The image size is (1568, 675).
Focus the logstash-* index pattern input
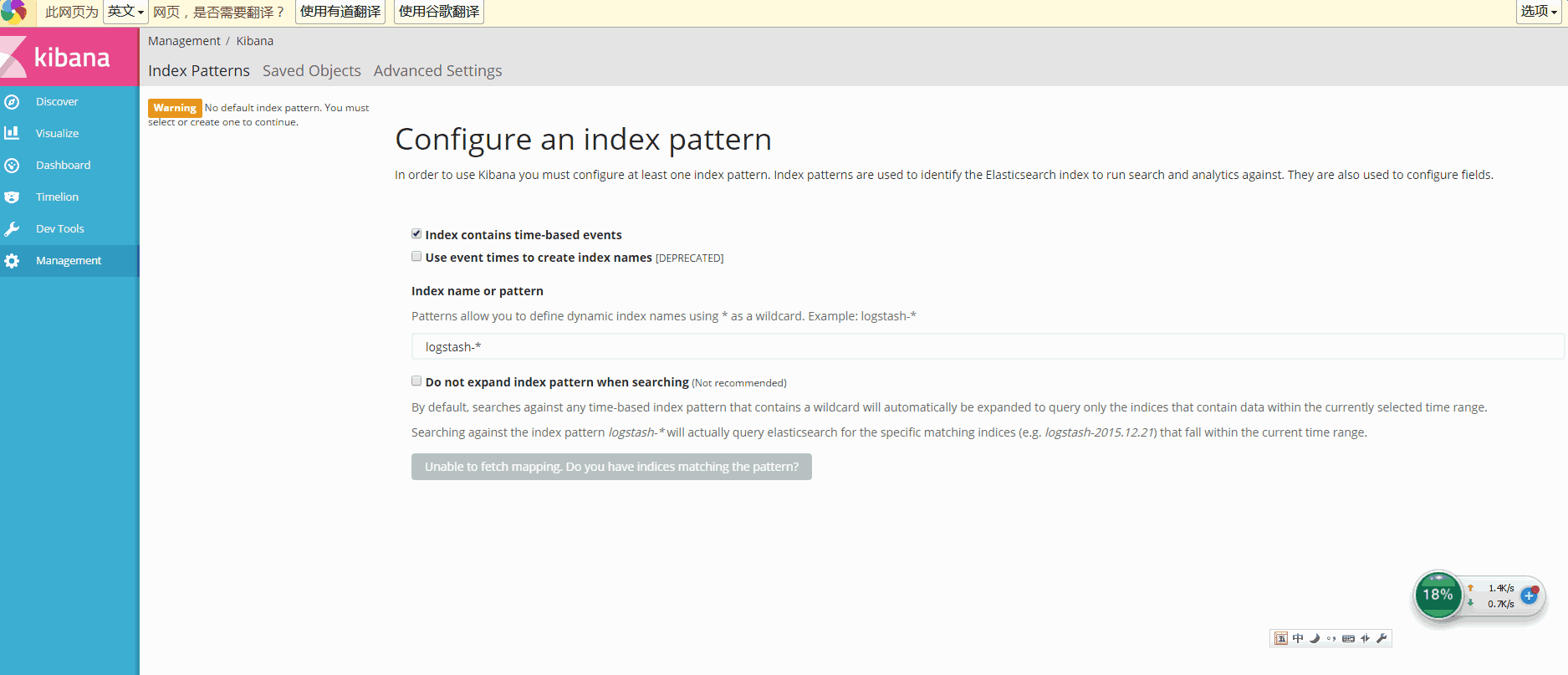coord(988,346)
